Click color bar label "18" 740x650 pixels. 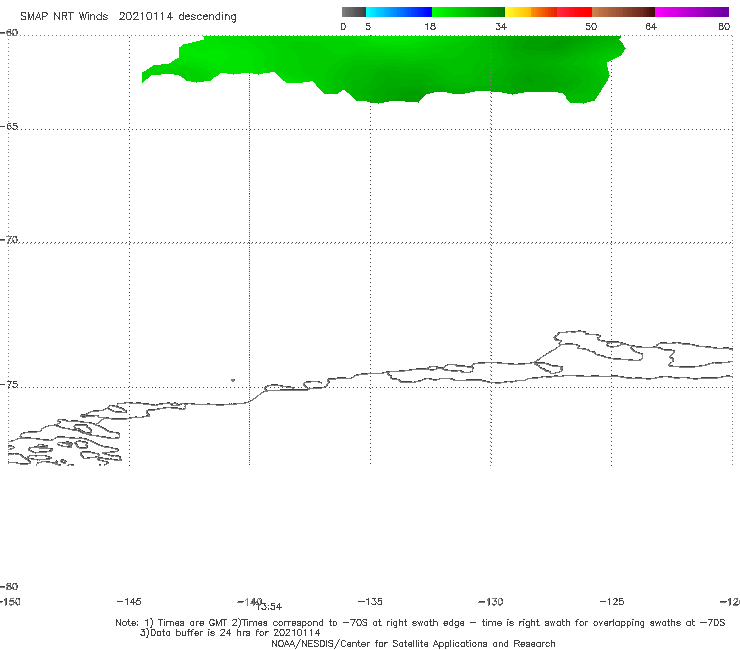430,26
